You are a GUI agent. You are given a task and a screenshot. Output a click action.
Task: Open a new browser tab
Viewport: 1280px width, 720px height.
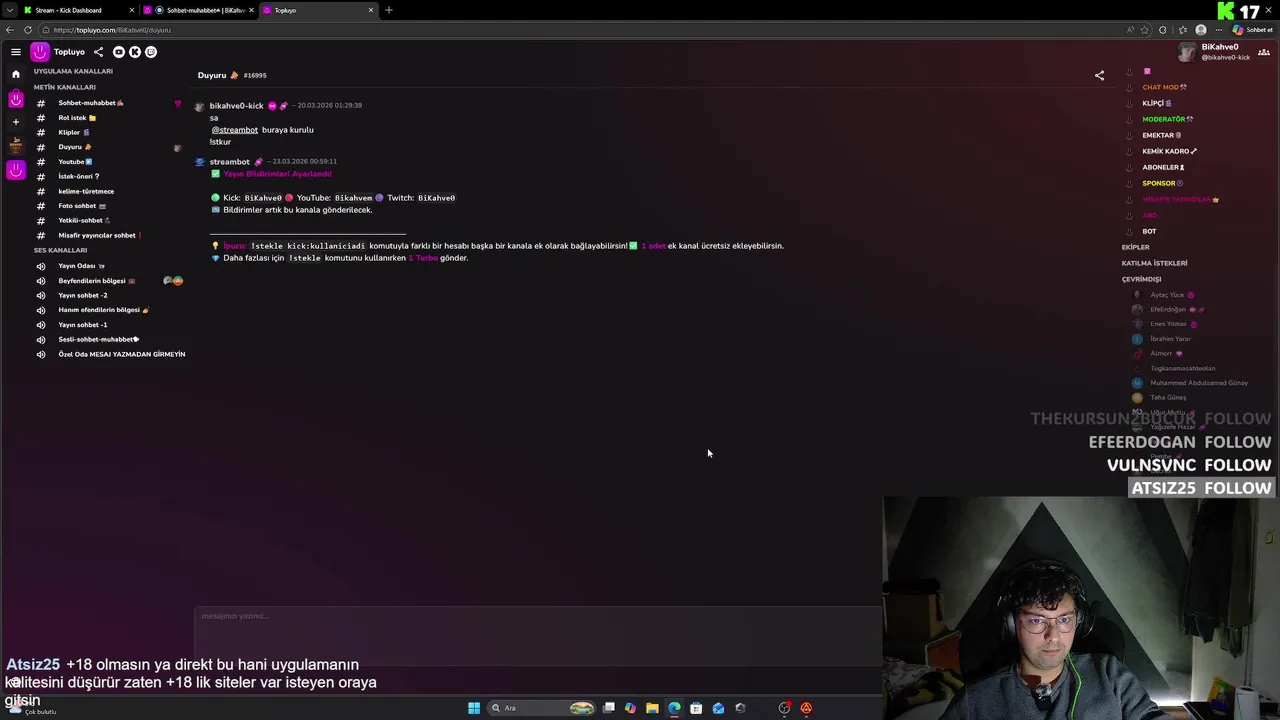click(389, 10)
